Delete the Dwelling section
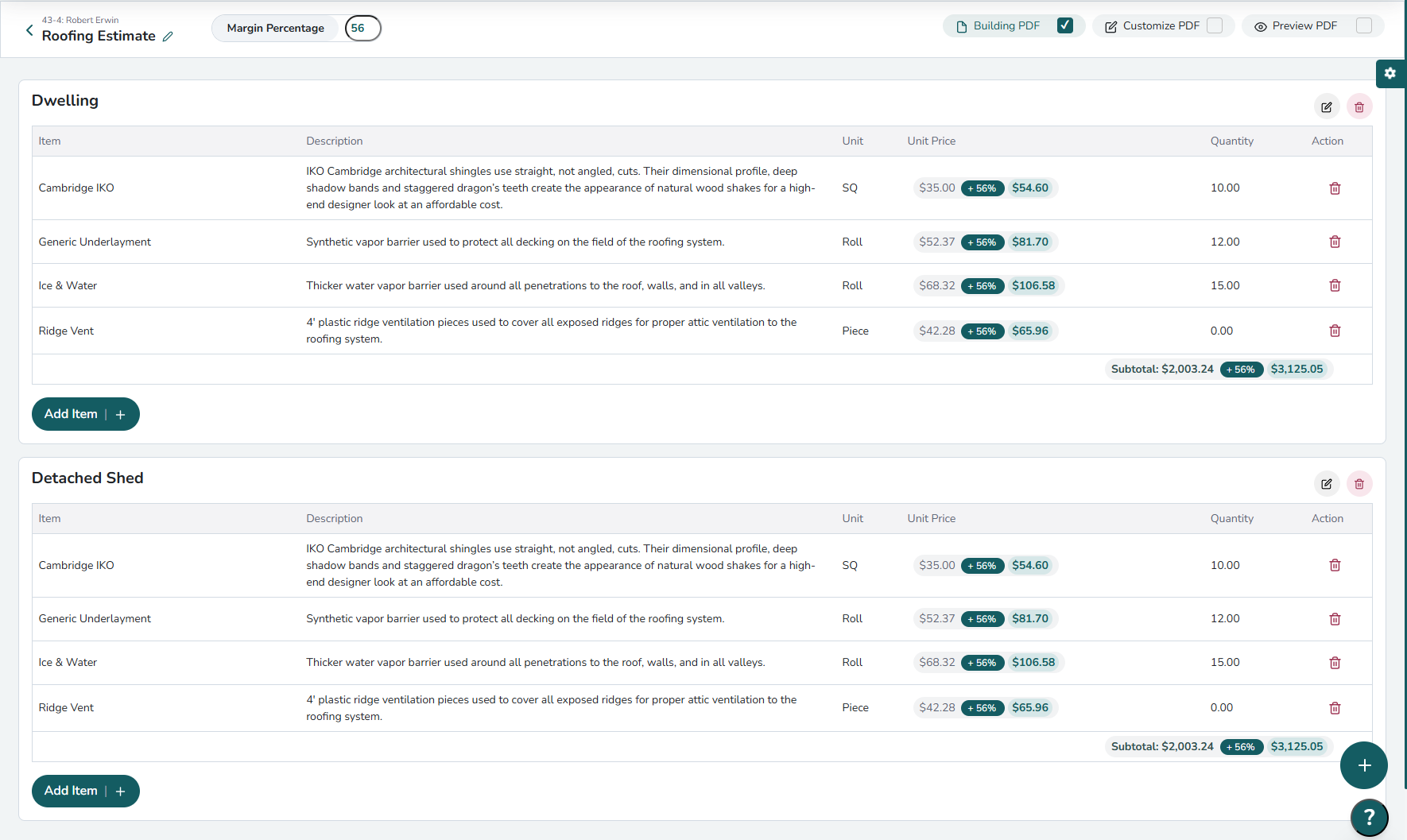This screenshot has height=840, width=1407. tap(1359, 107)
